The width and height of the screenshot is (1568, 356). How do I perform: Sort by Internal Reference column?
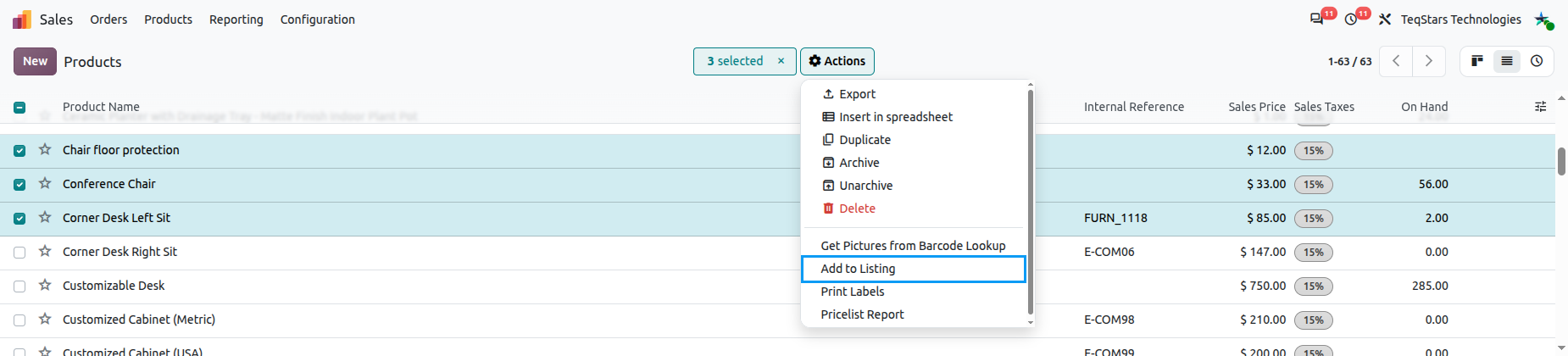(x=1133, y=107)
